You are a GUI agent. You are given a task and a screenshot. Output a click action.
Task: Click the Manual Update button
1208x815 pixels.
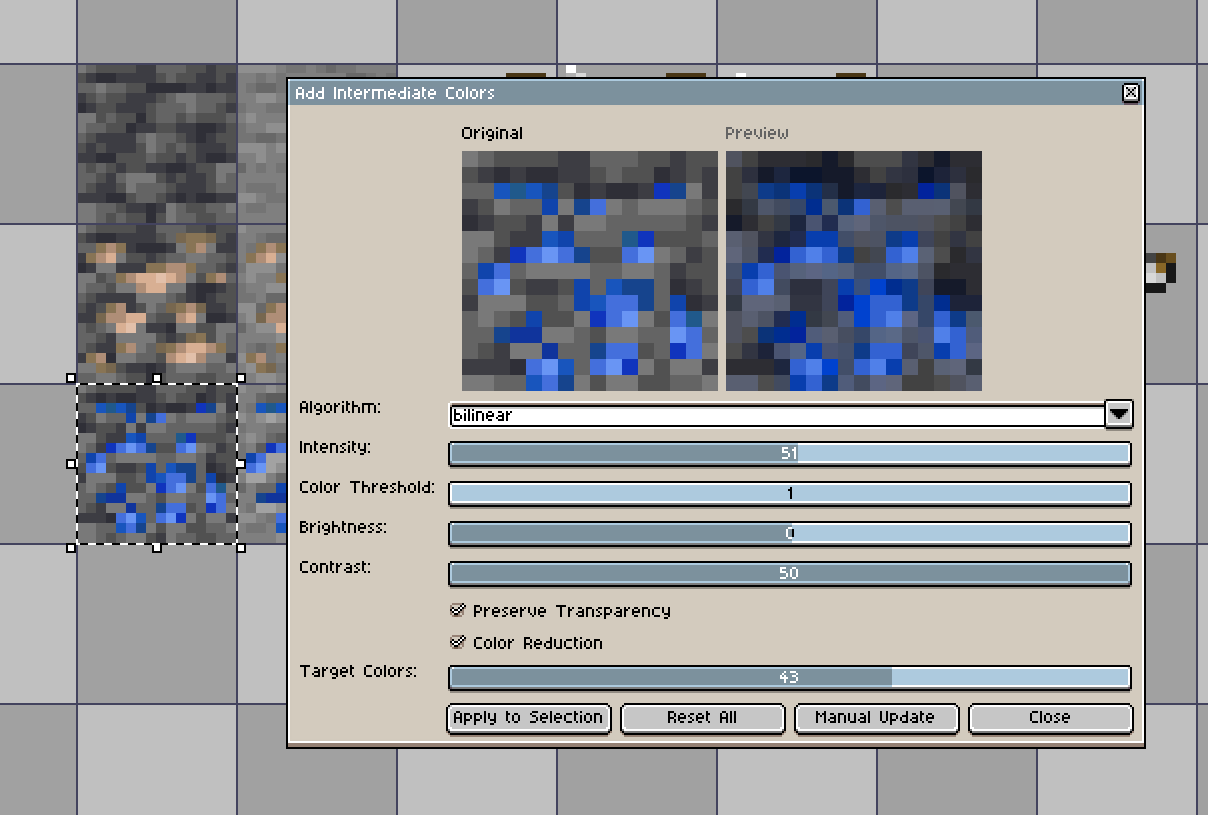click(x=876, y=718)
